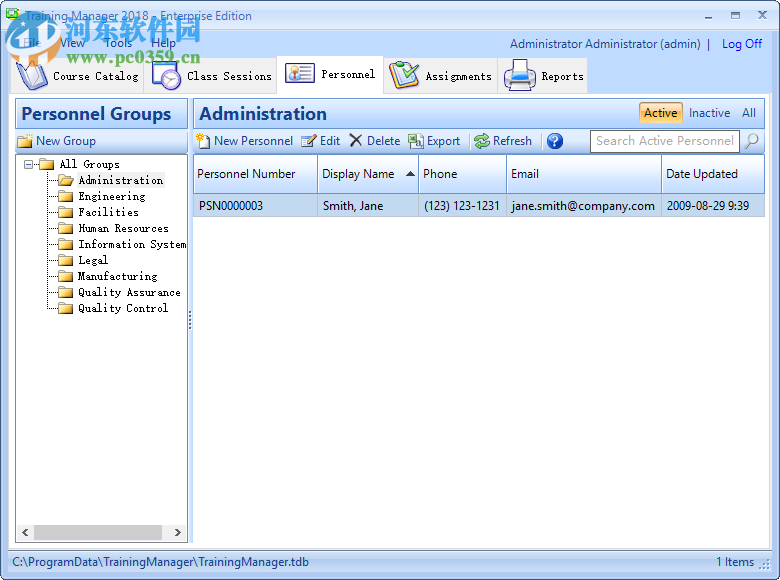Click the Edit button label
Viewport: 780px width, 580px height.
click(330, 141)
